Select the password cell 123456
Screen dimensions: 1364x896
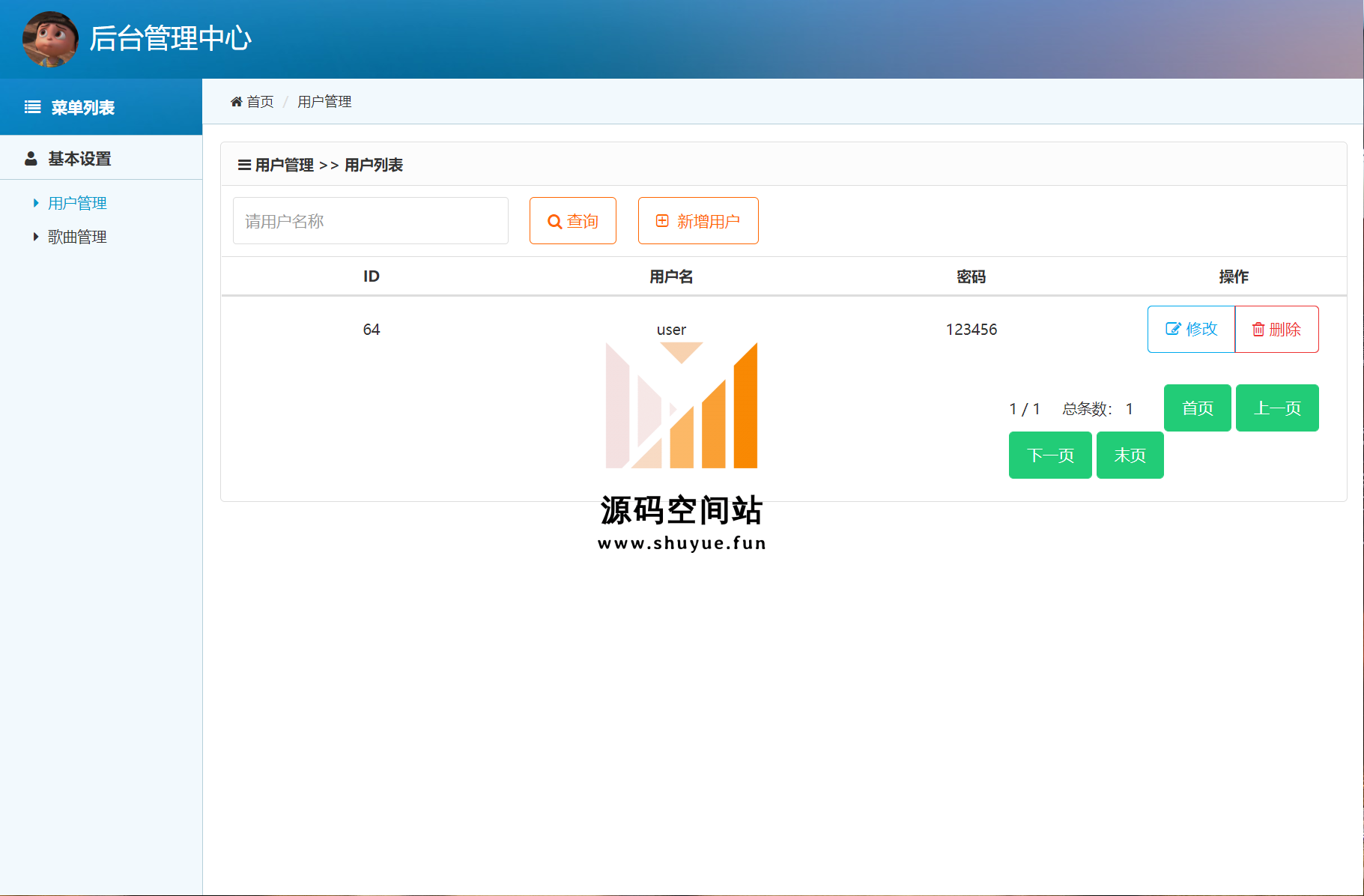[972, 330]
